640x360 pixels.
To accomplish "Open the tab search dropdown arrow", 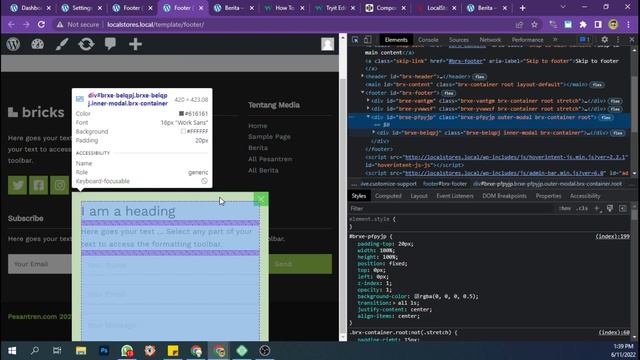I will pos(563,7).
